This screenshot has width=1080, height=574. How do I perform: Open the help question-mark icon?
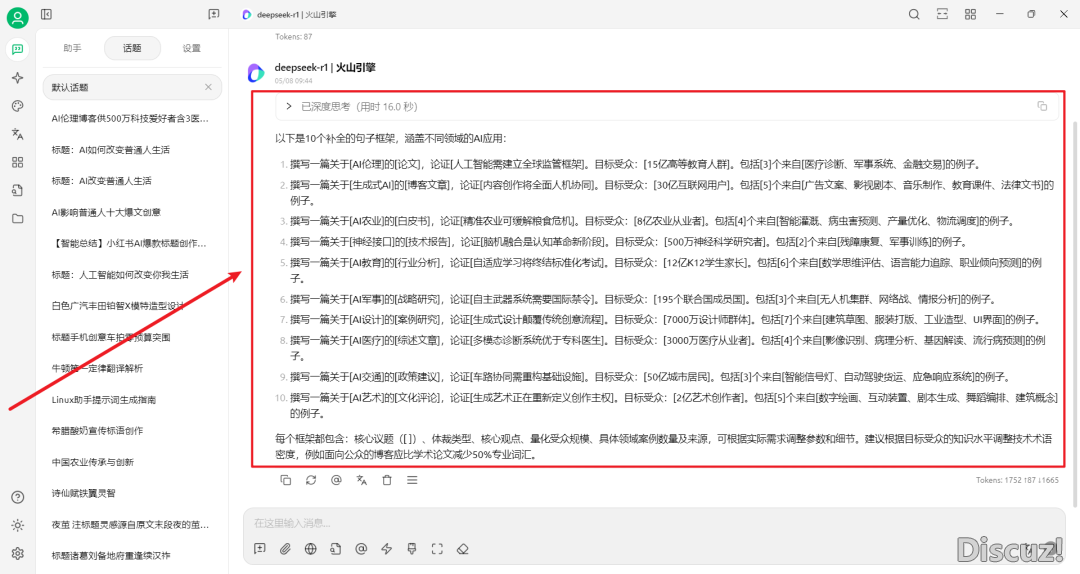click(18, 498)
